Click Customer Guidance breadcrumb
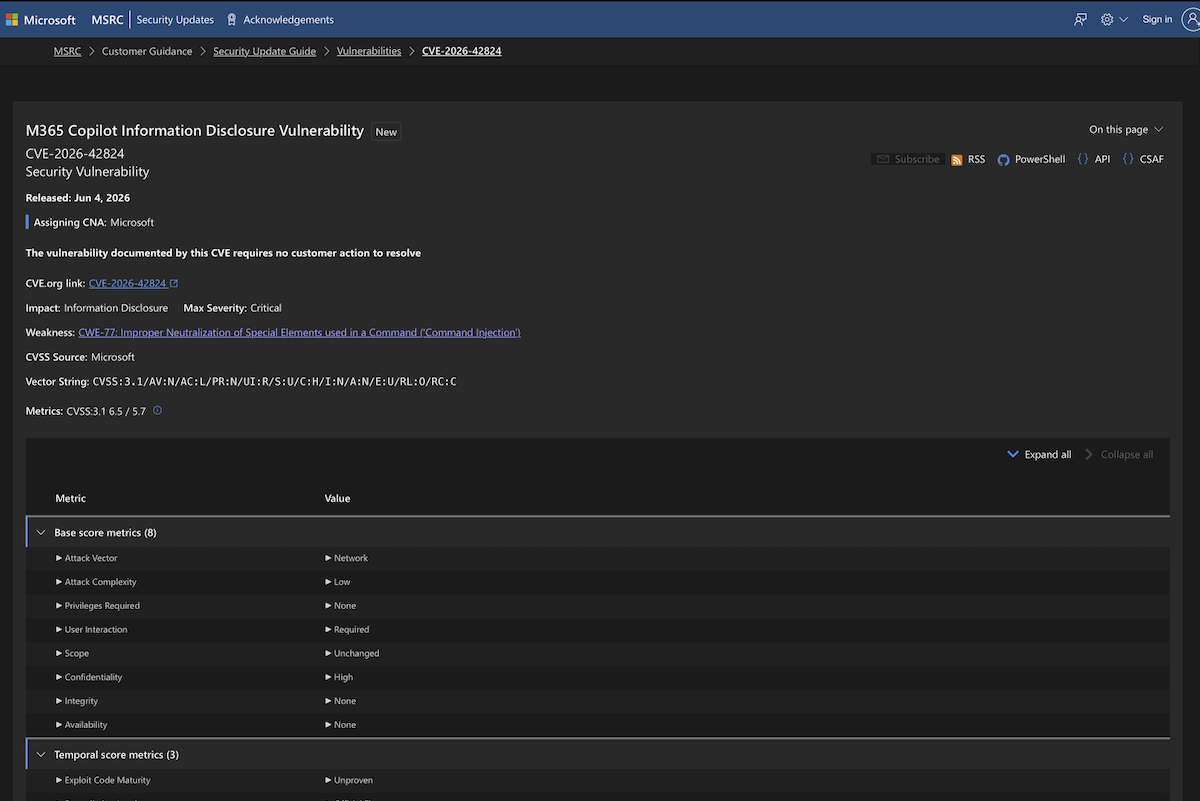Screen dimensions: 1200x801 click(x=147, y=51)
